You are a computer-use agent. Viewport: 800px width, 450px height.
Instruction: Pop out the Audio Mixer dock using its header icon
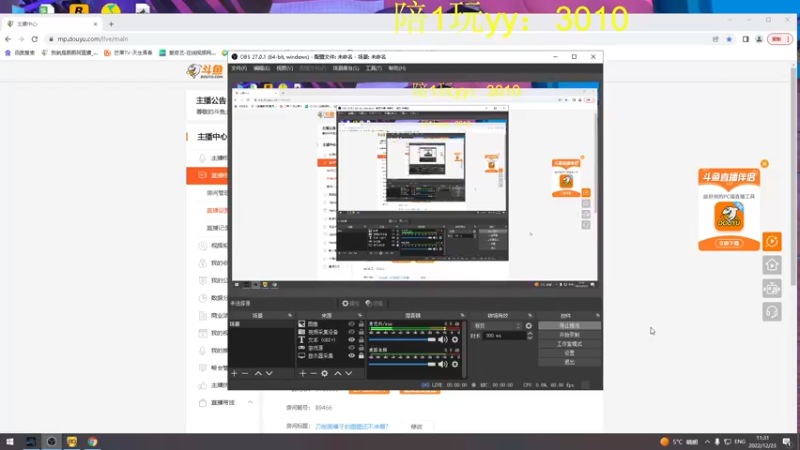[x=463, y=315]
